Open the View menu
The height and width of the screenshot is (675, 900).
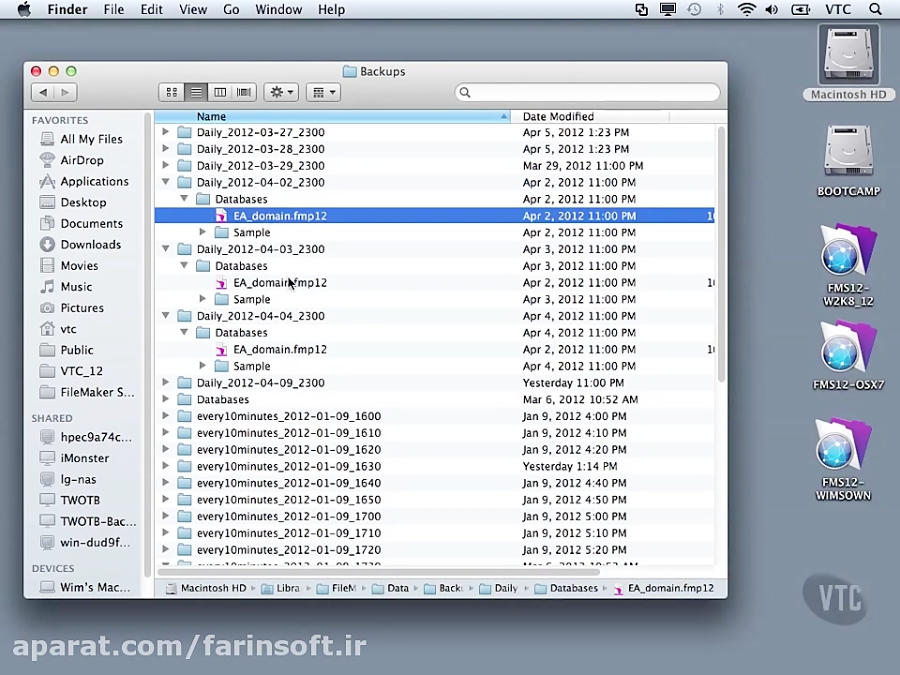coord(192,9)
